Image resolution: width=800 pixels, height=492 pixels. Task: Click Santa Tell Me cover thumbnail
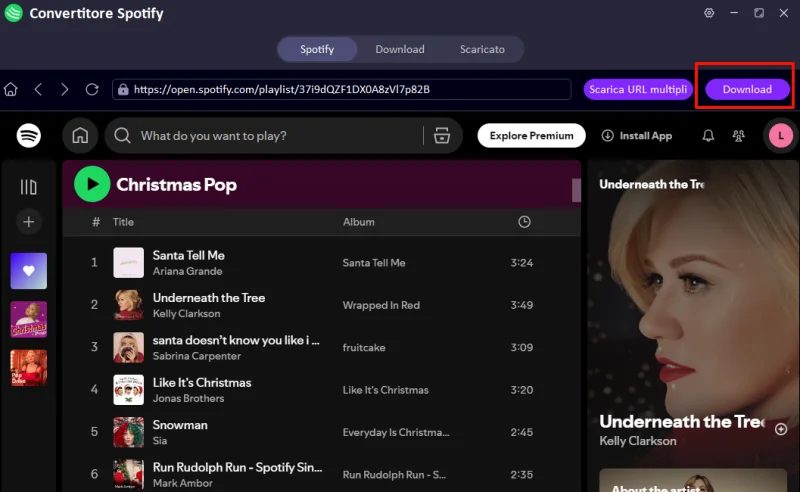tap(128, 263)
